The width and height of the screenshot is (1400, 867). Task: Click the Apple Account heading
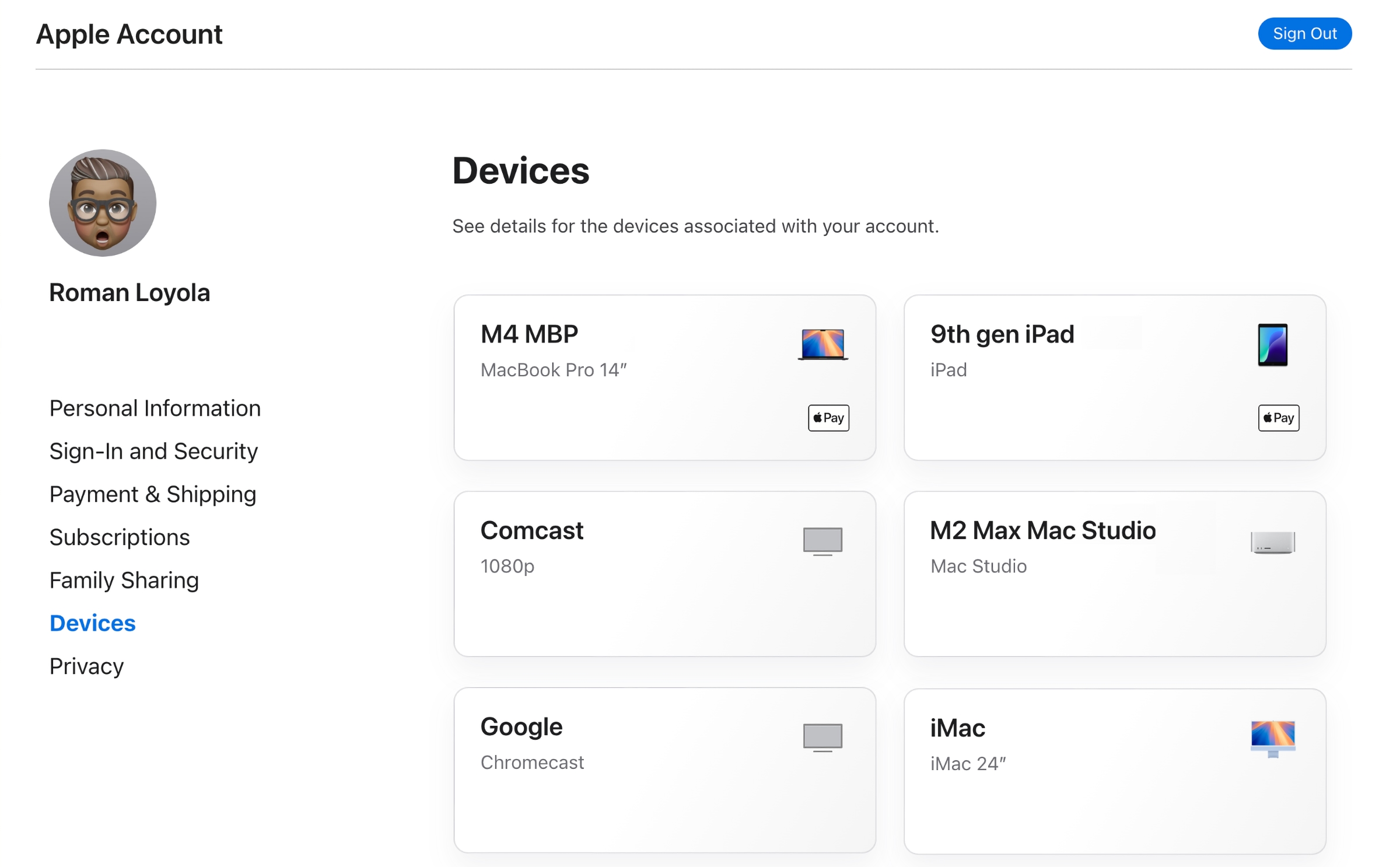point(129,34)
